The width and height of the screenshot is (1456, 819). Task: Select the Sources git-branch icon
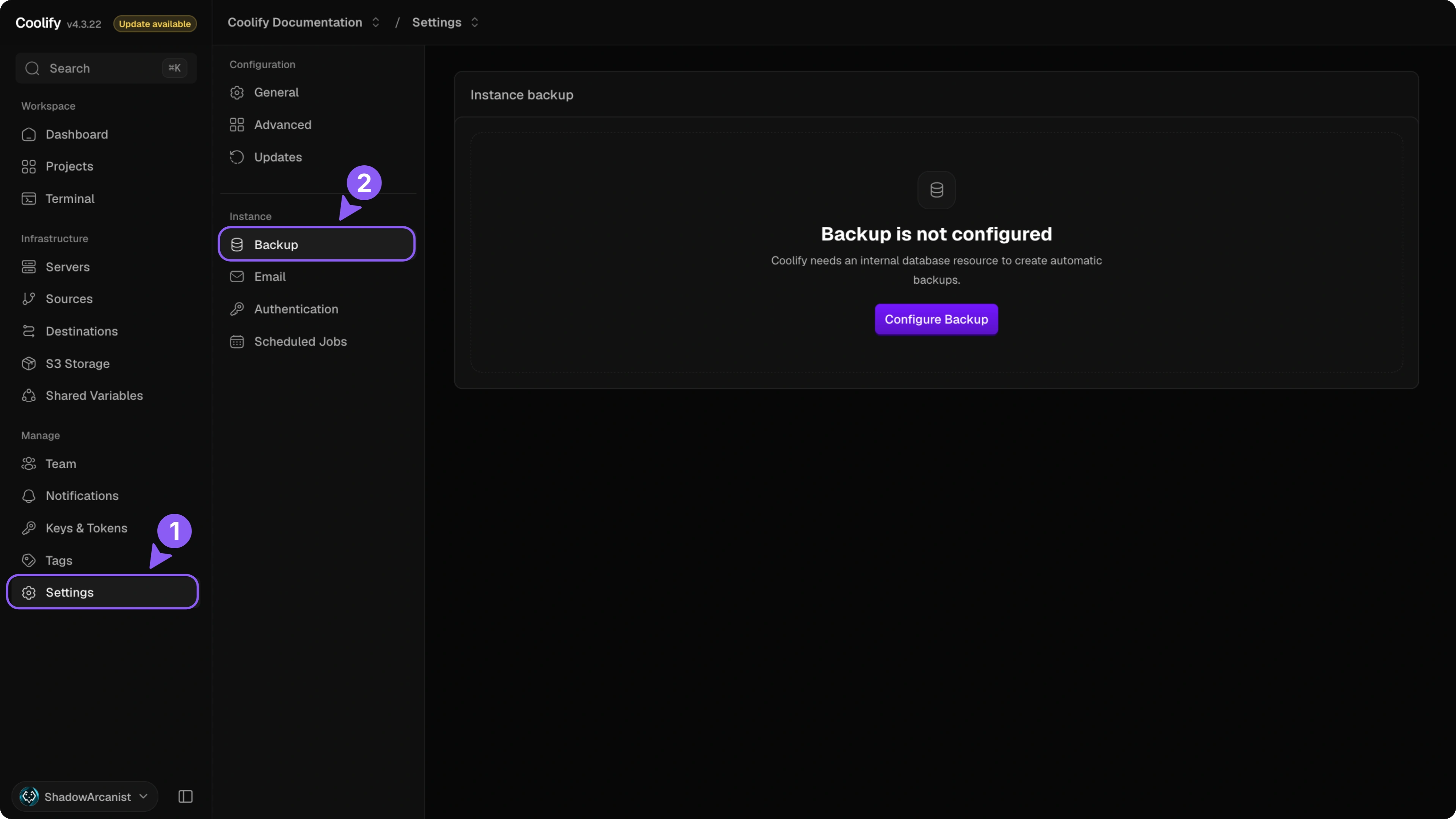click(x=29, y=299)
